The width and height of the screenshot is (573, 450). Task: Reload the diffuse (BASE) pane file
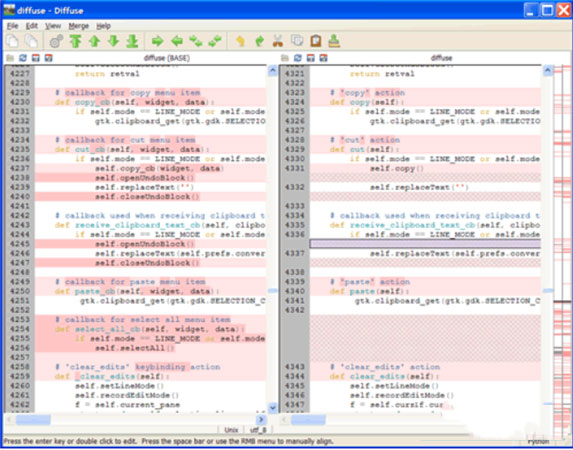point(23,58)
